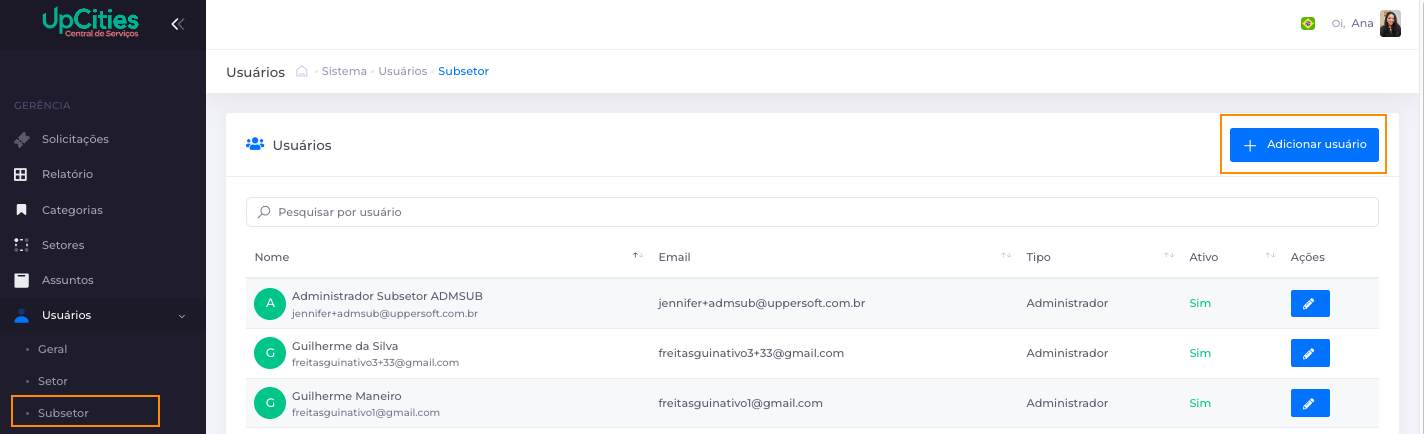
Task: Click Sistema breadcrumb link
Action: click(x=344, y=72)
